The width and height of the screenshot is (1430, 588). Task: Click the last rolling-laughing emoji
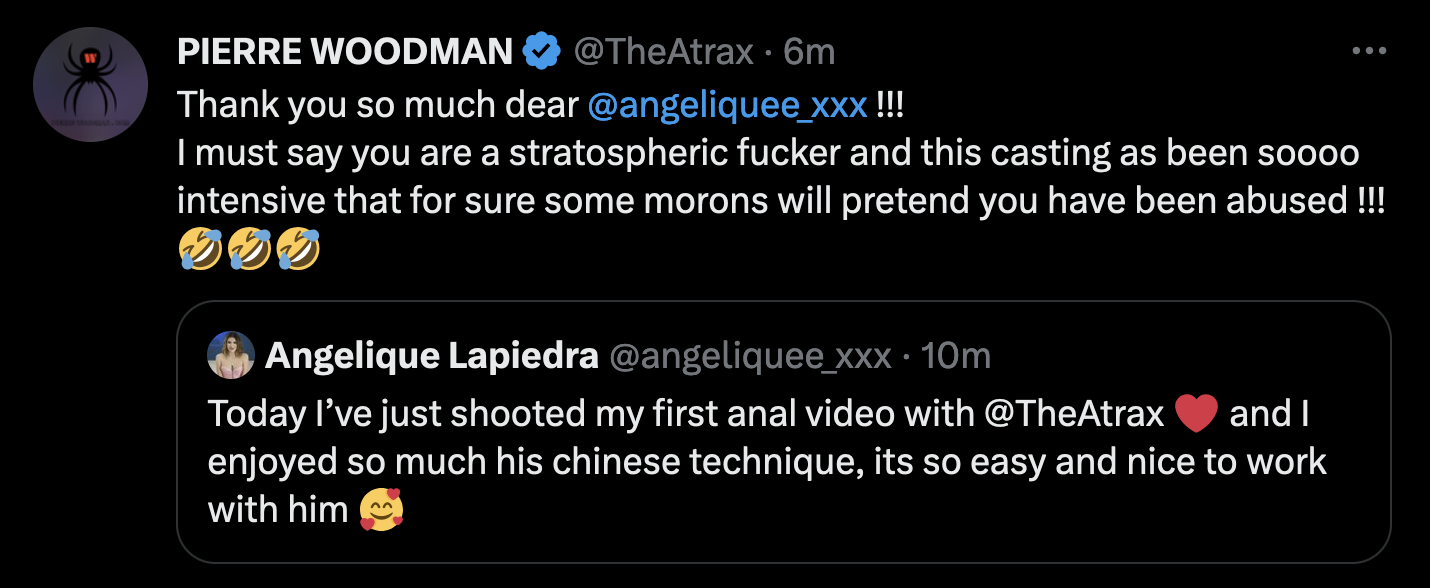pyautogui.click(x=297, y=250)
